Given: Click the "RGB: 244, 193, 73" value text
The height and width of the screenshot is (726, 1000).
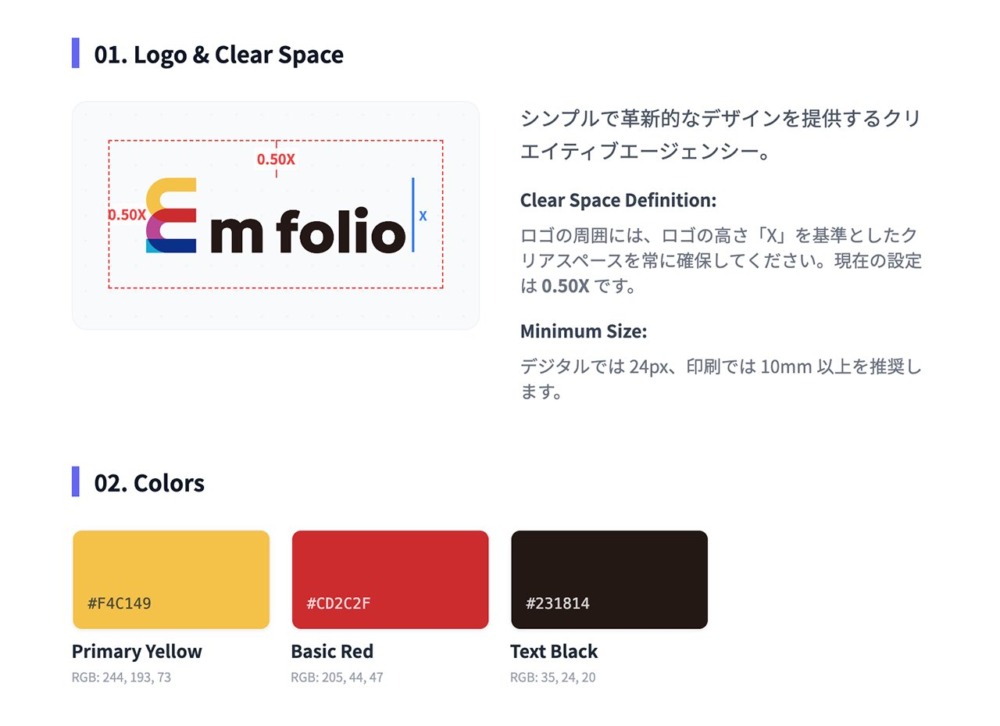Looking at the screenshot, I should [x=121, y=677].
